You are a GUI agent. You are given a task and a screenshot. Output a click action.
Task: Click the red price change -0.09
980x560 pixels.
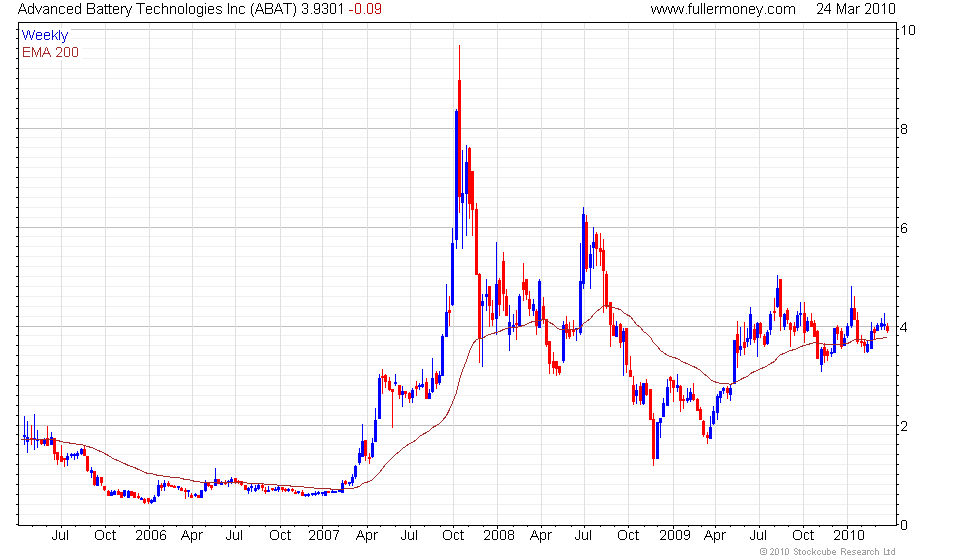tap(364, 9)
